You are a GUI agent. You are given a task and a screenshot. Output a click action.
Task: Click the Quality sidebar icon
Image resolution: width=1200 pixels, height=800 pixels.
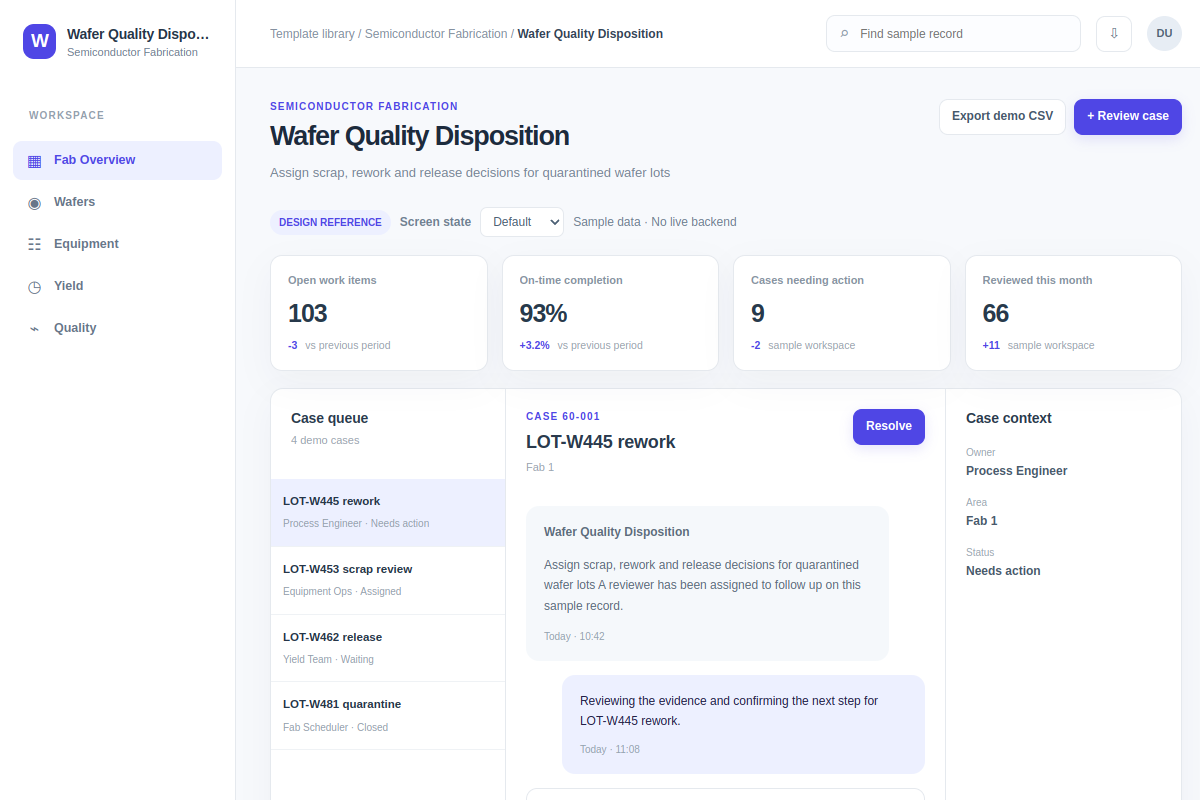point(35,328)
